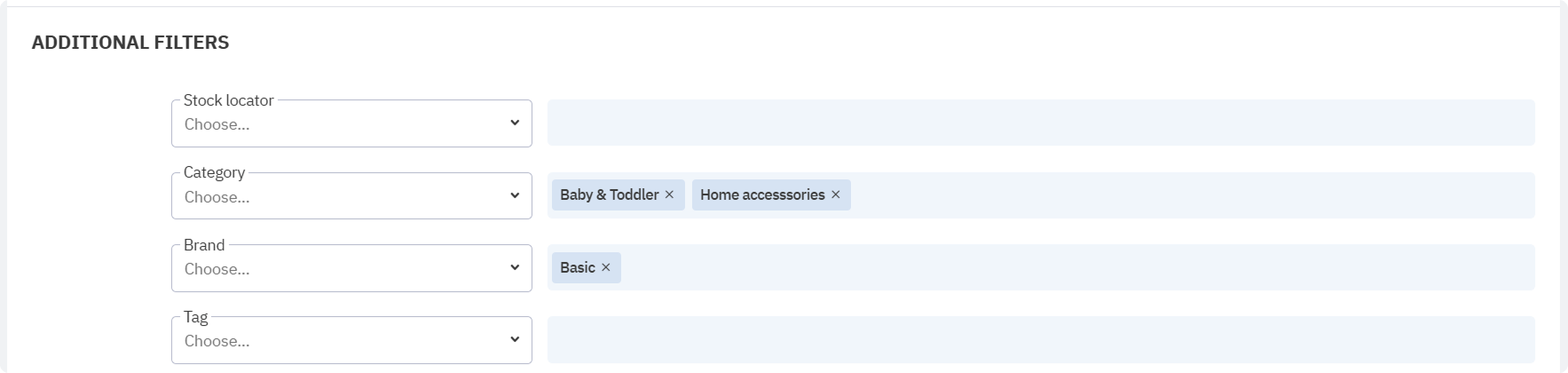The image size is (1568, 373).
Task: Click the empty Stock locator selection area
Action: point(1040,123)
